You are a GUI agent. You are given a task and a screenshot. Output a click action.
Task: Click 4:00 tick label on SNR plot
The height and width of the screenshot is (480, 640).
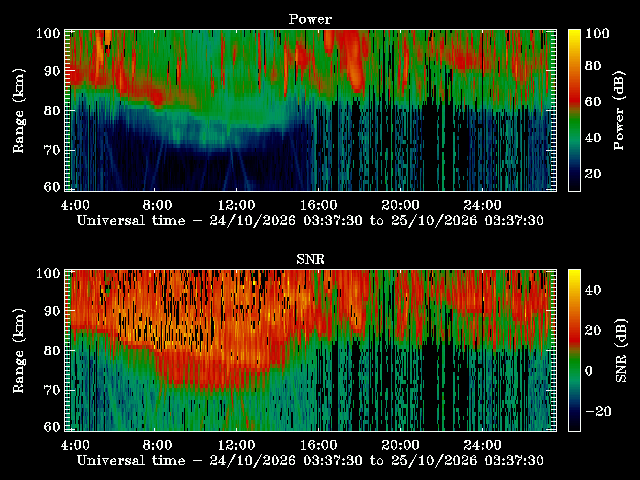[76, 445]
